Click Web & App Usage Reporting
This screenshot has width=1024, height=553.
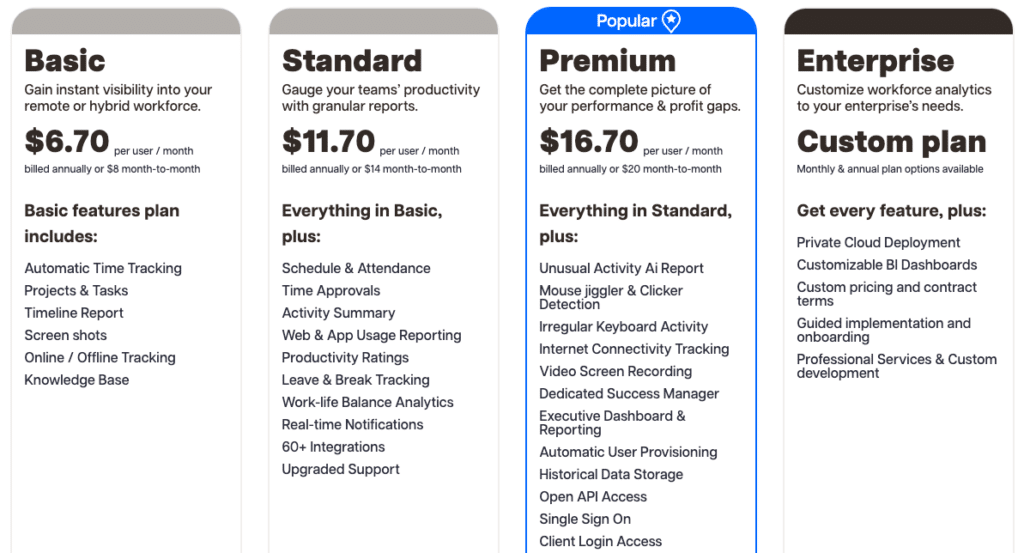click(x=371, y=336)
